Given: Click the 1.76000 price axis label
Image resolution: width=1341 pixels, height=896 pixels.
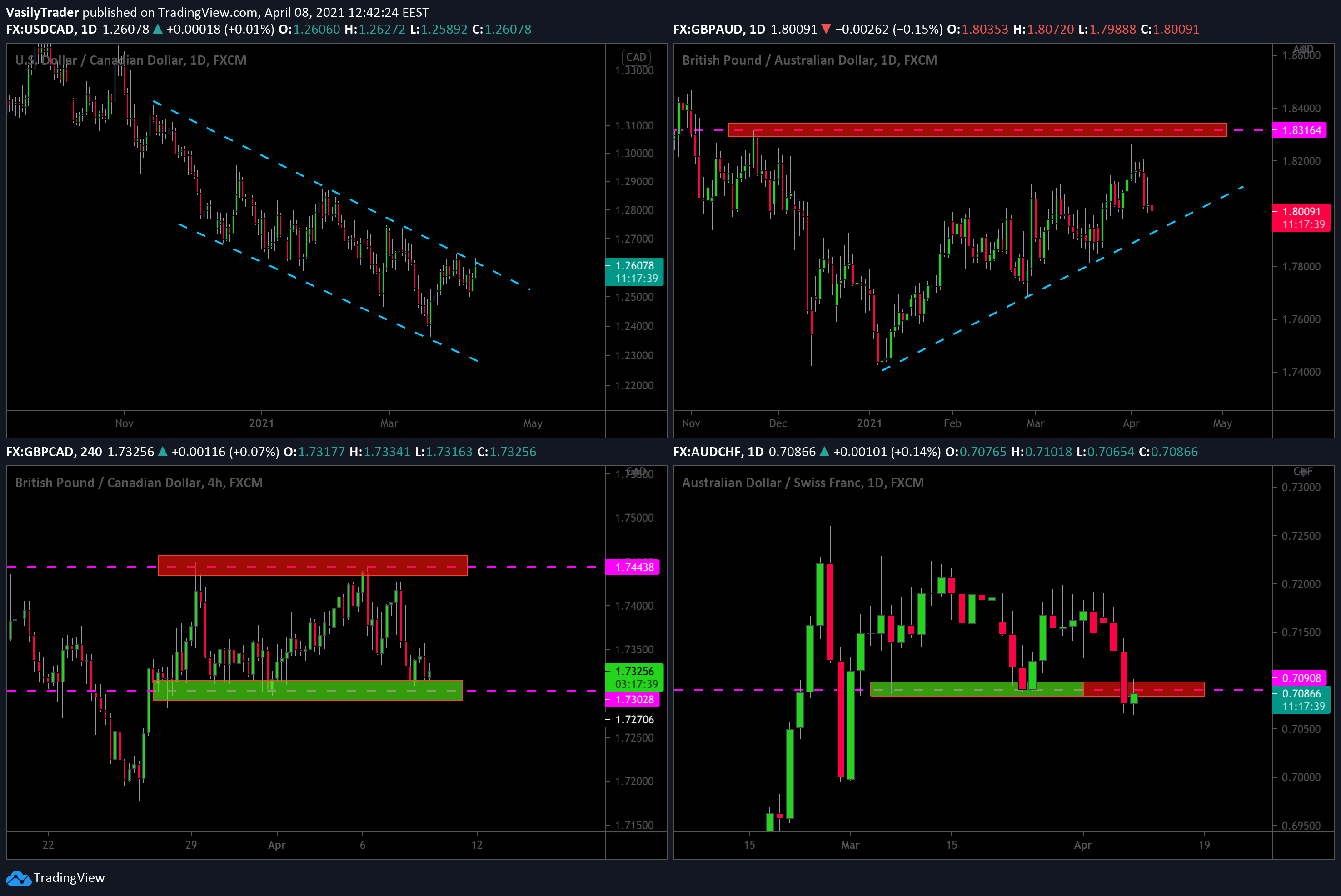Looking at the screenshot, I should [1301, 319].
